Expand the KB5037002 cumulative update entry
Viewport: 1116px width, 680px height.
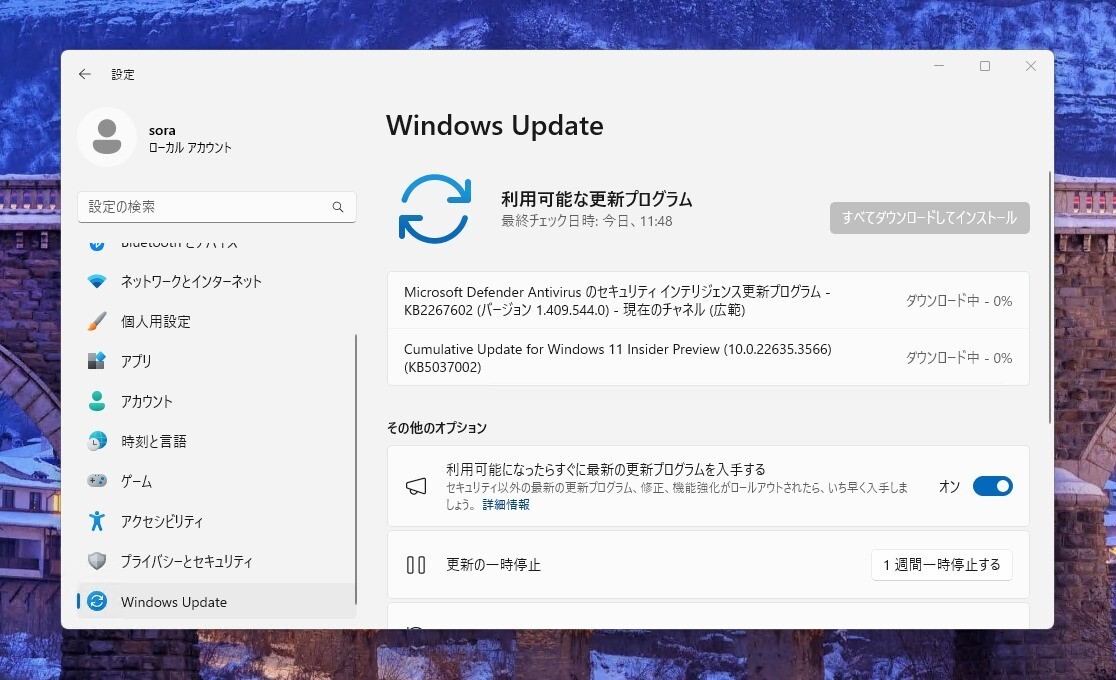707,358
